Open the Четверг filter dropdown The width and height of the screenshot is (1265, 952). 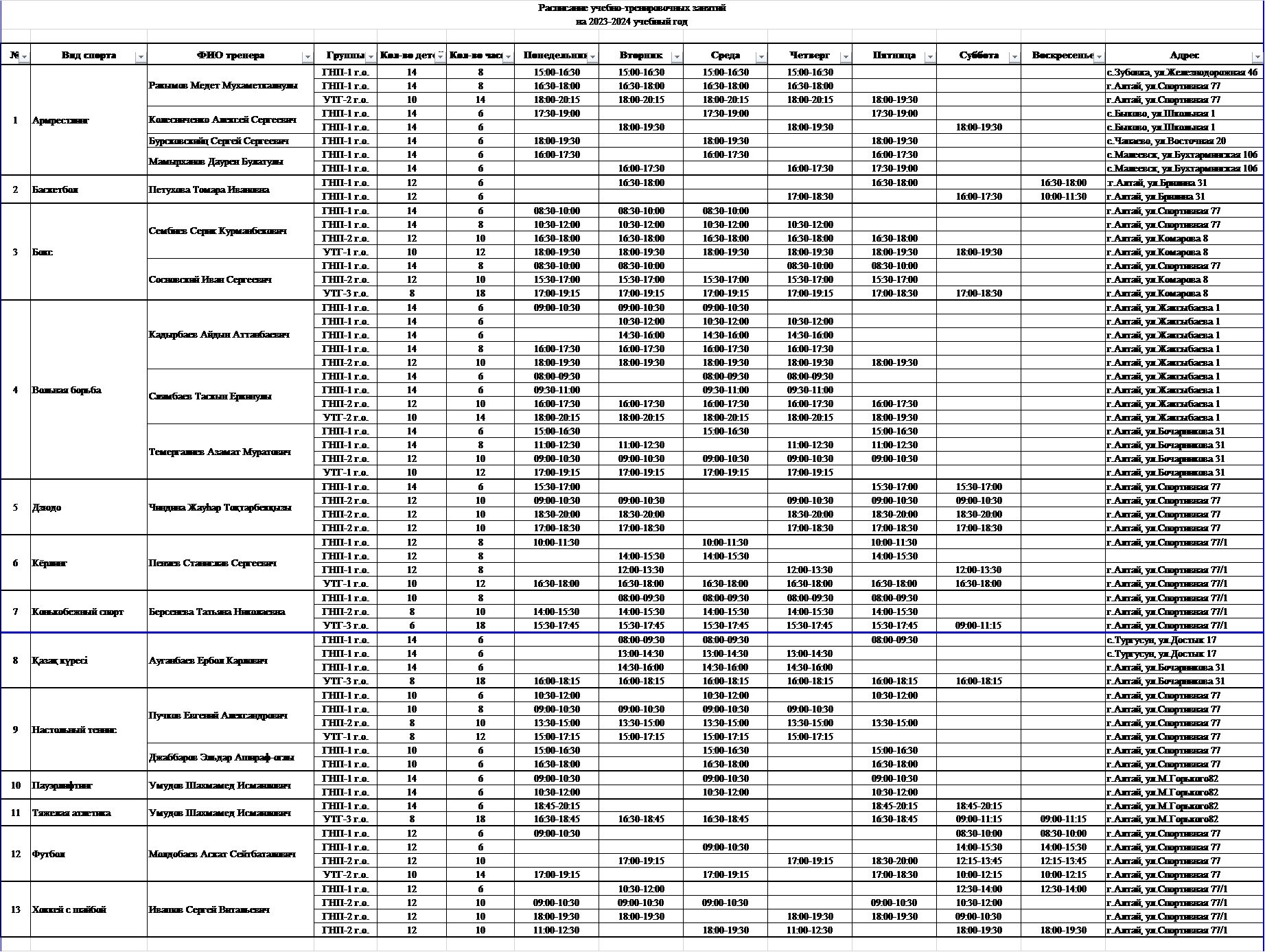pyautogui.click(x=846, y=58)
